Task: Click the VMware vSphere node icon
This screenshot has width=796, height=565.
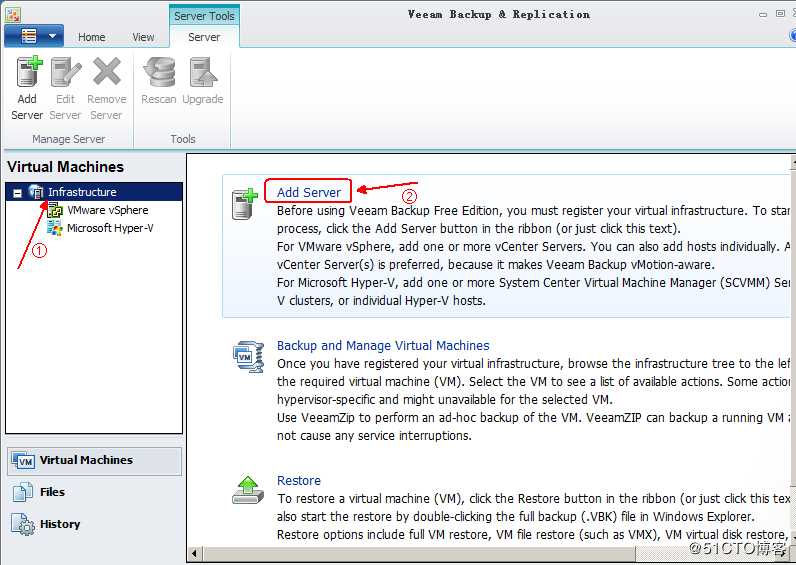Action: point(55,210)
